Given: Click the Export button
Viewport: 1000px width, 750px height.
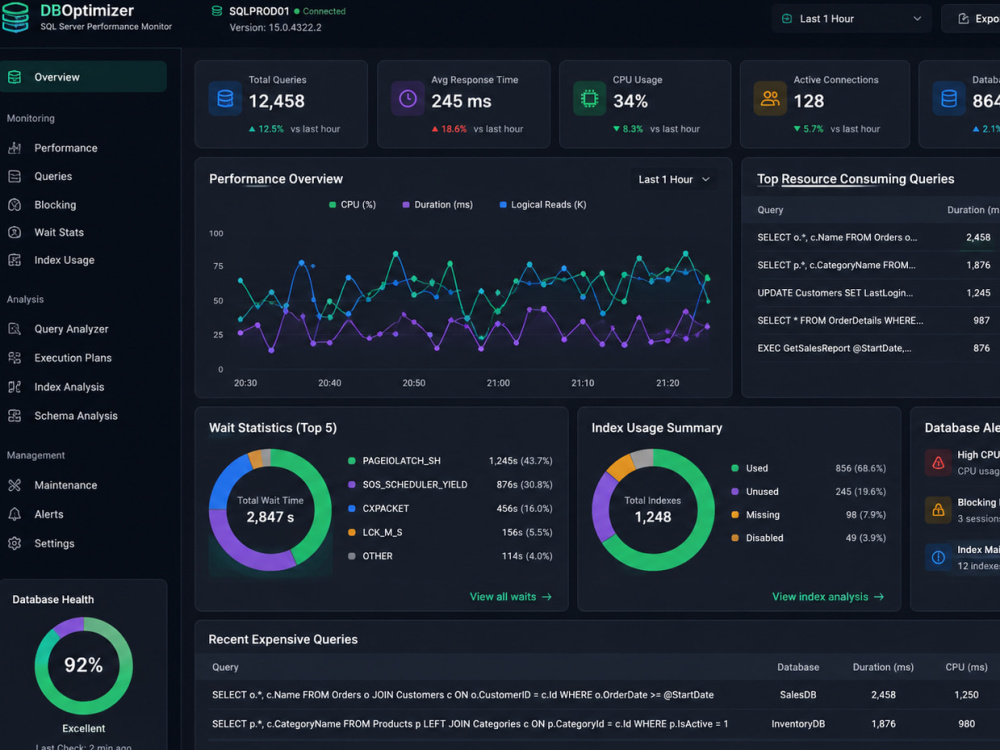Looking at the screenshot, I should [971, 18].
